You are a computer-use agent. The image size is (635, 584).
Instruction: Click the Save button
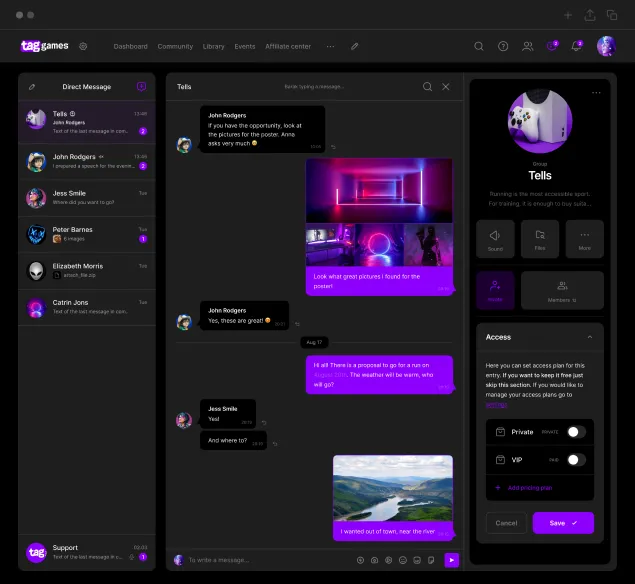tap(563, 523)
